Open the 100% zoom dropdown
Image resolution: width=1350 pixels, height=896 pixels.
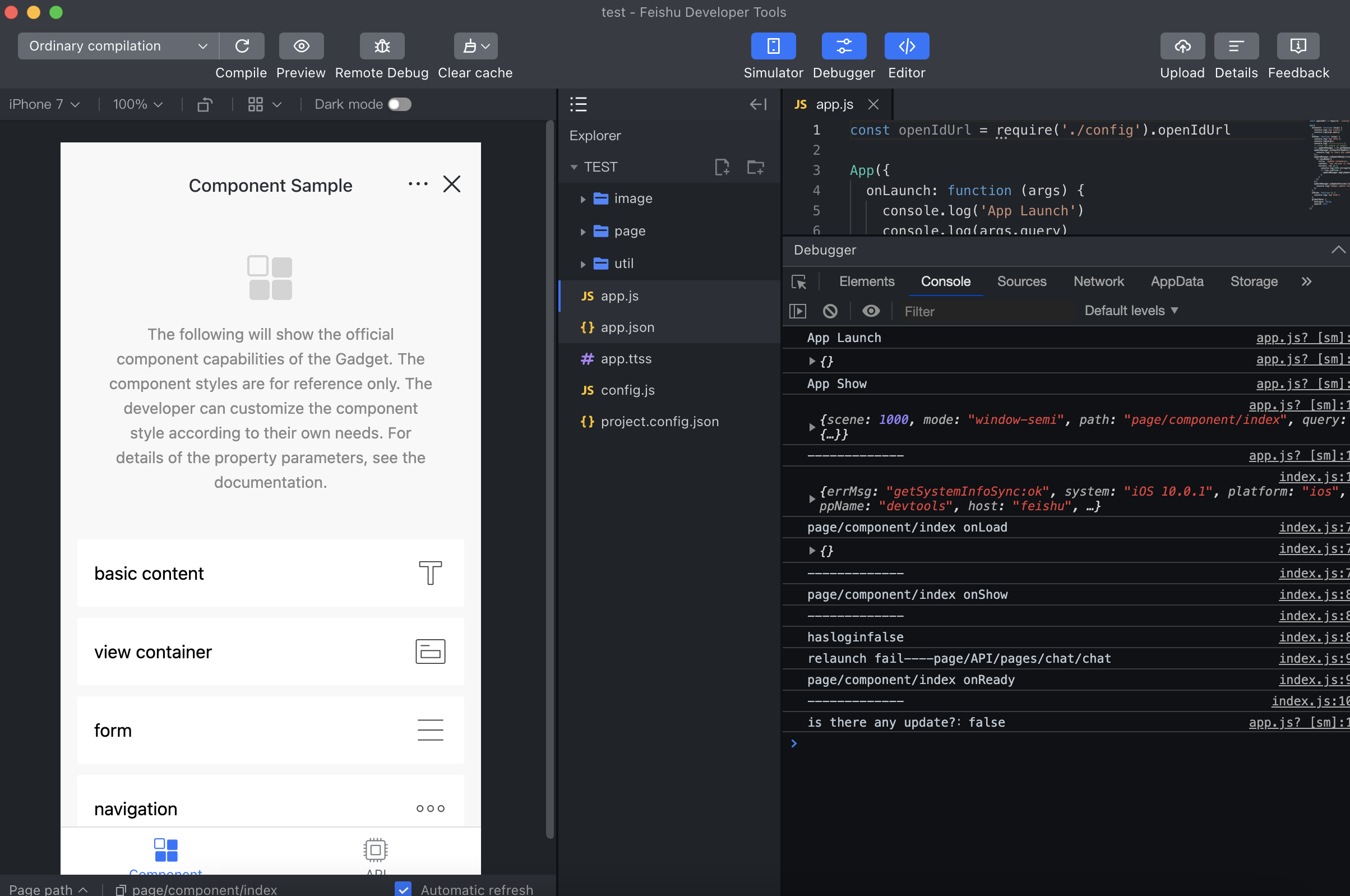point(138,104)
